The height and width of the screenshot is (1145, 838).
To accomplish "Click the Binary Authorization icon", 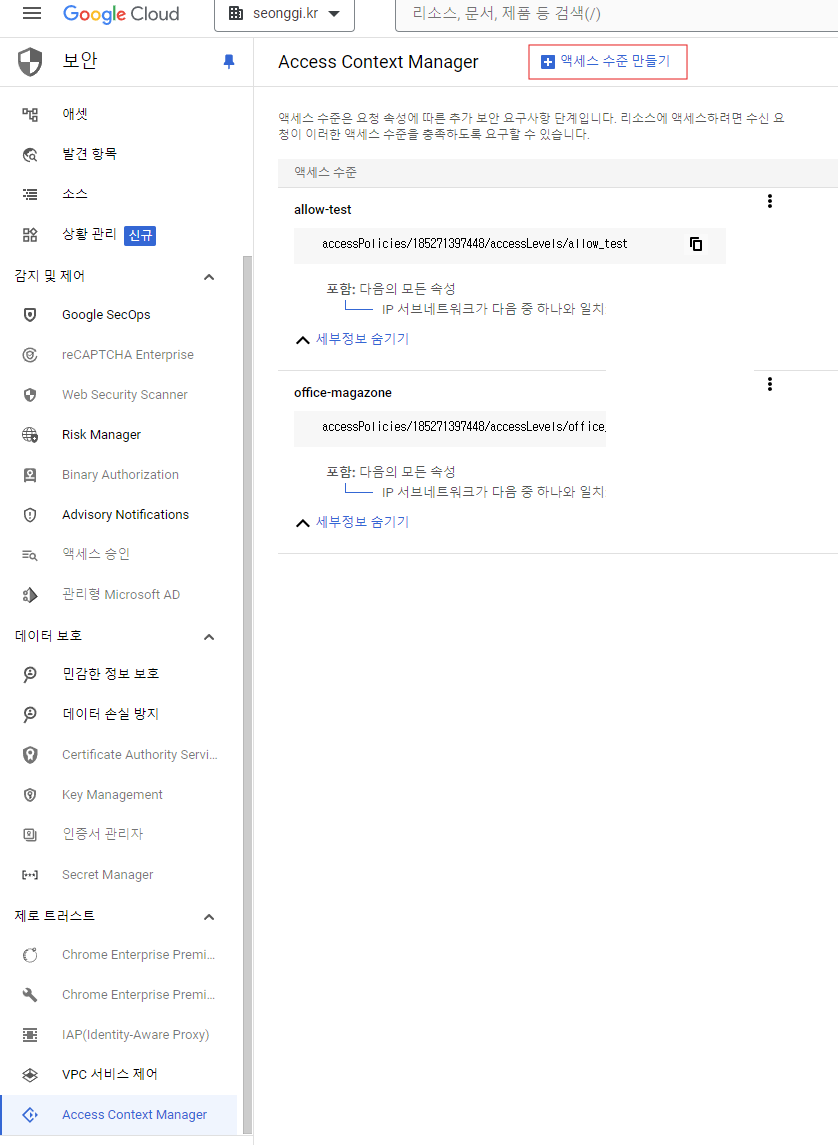I will click(30, 475).
